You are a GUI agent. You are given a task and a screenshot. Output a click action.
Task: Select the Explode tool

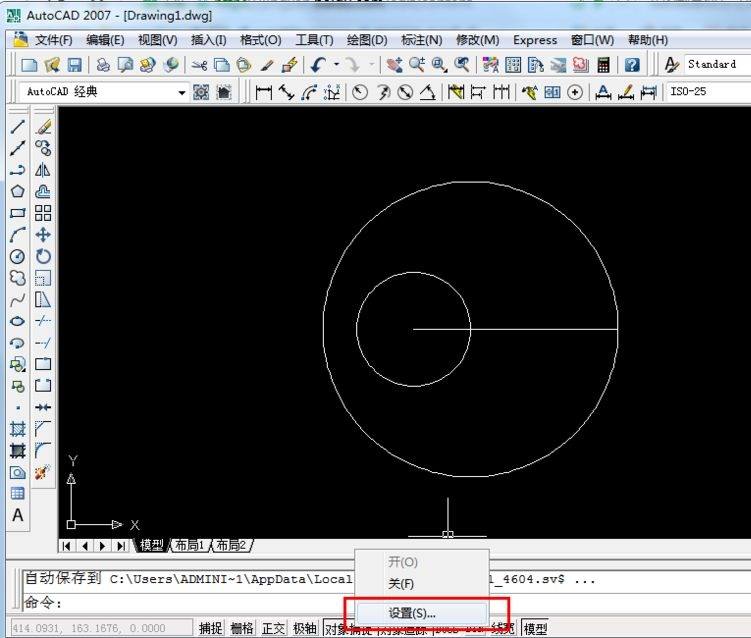coord(43,472)
